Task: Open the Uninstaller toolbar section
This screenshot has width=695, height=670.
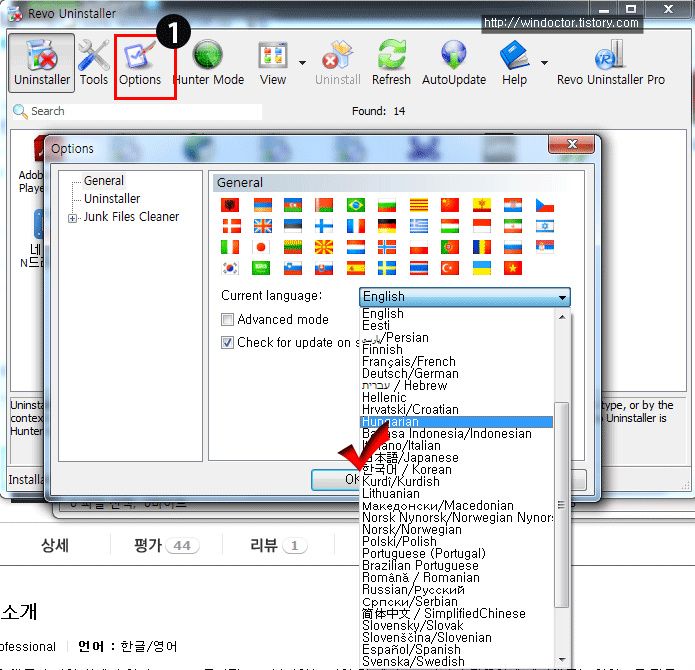Action: 42,62
